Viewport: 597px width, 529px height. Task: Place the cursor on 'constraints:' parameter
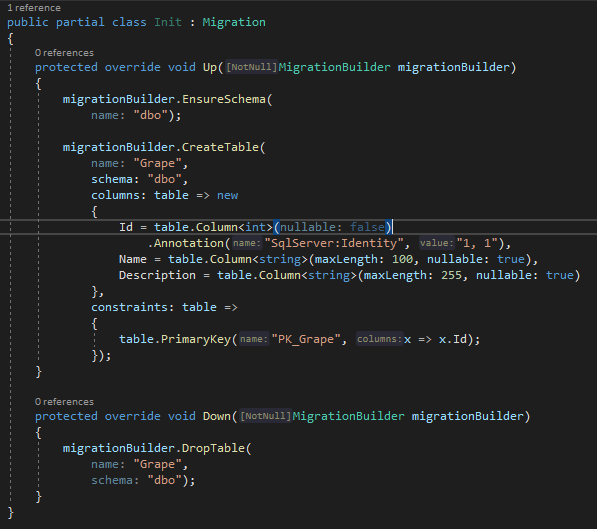tap(132, 307)
